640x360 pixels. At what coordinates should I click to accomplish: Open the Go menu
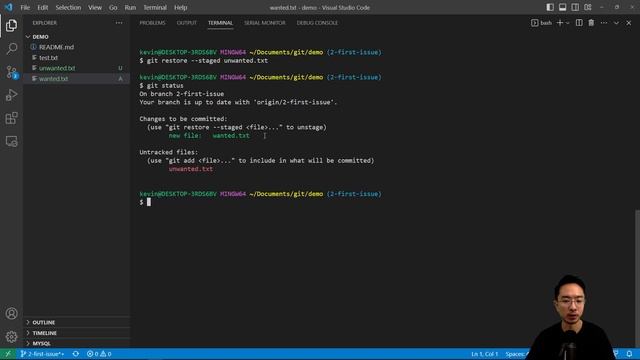113,7
